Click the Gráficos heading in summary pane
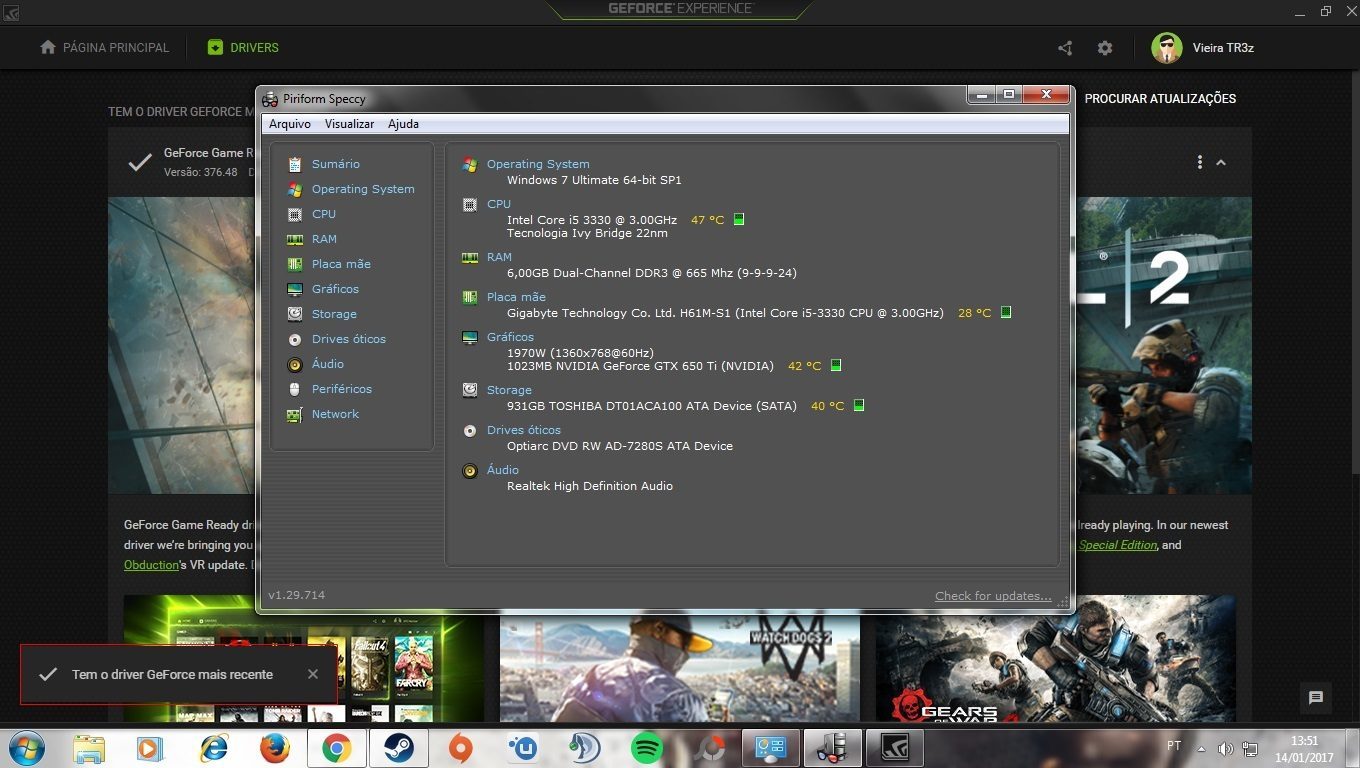Image resolution: width=1360 pixels, height=768 pixels. click(510, 337)
